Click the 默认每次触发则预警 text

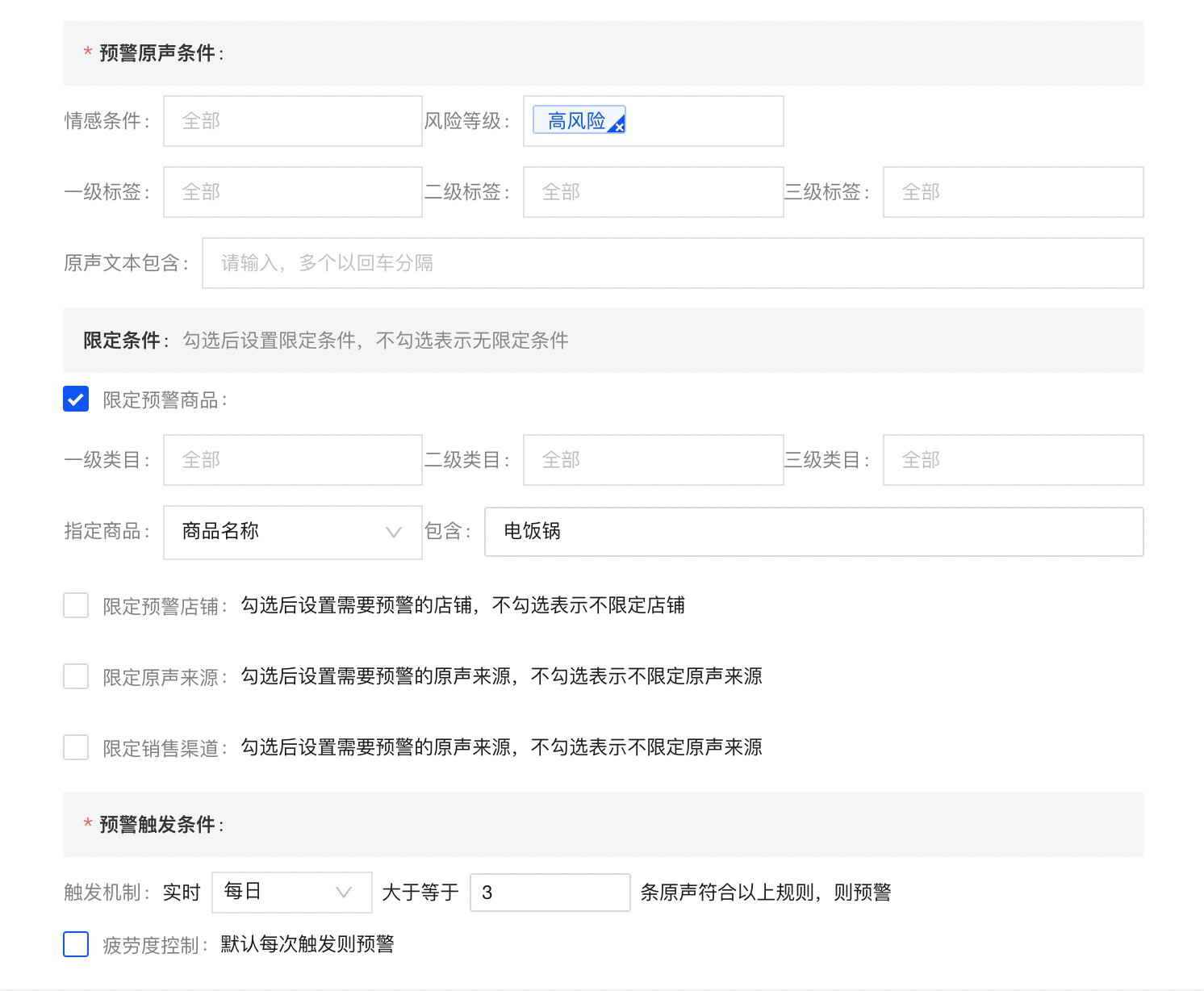point(307,944)
